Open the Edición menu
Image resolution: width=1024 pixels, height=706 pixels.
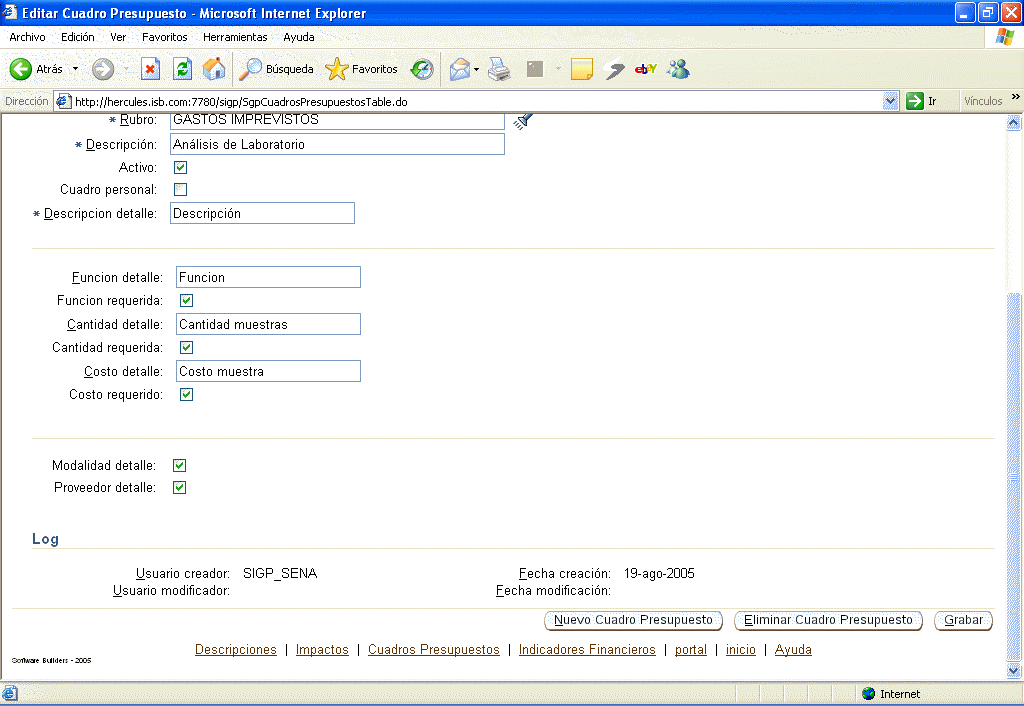coord(78,37)
